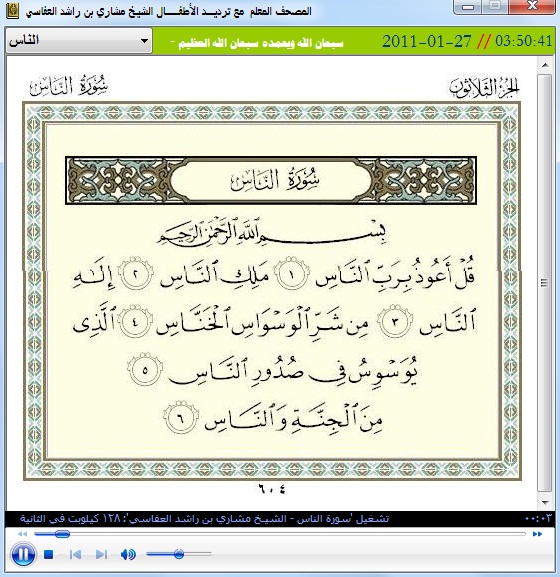Viewport: 560px width, 577px height.
Task: Click the vertical scrollbar thumb
Action: pyautogui.click(x=545, y=283)
